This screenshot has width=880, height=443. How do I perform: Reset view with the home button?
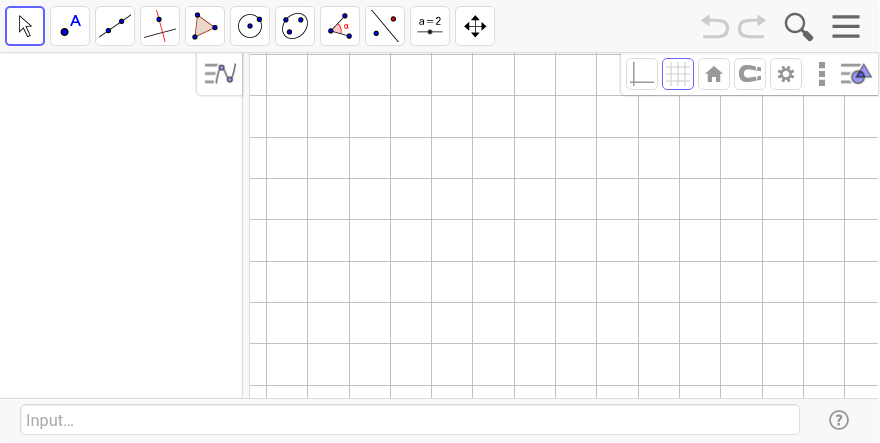tap(714, 74)
